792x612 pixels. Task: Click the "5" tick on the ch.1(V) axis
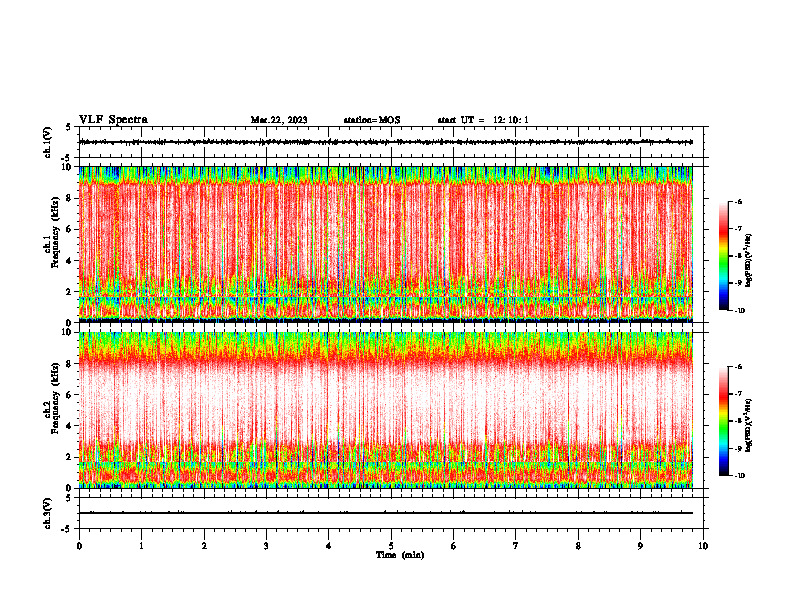pos(69,127)
